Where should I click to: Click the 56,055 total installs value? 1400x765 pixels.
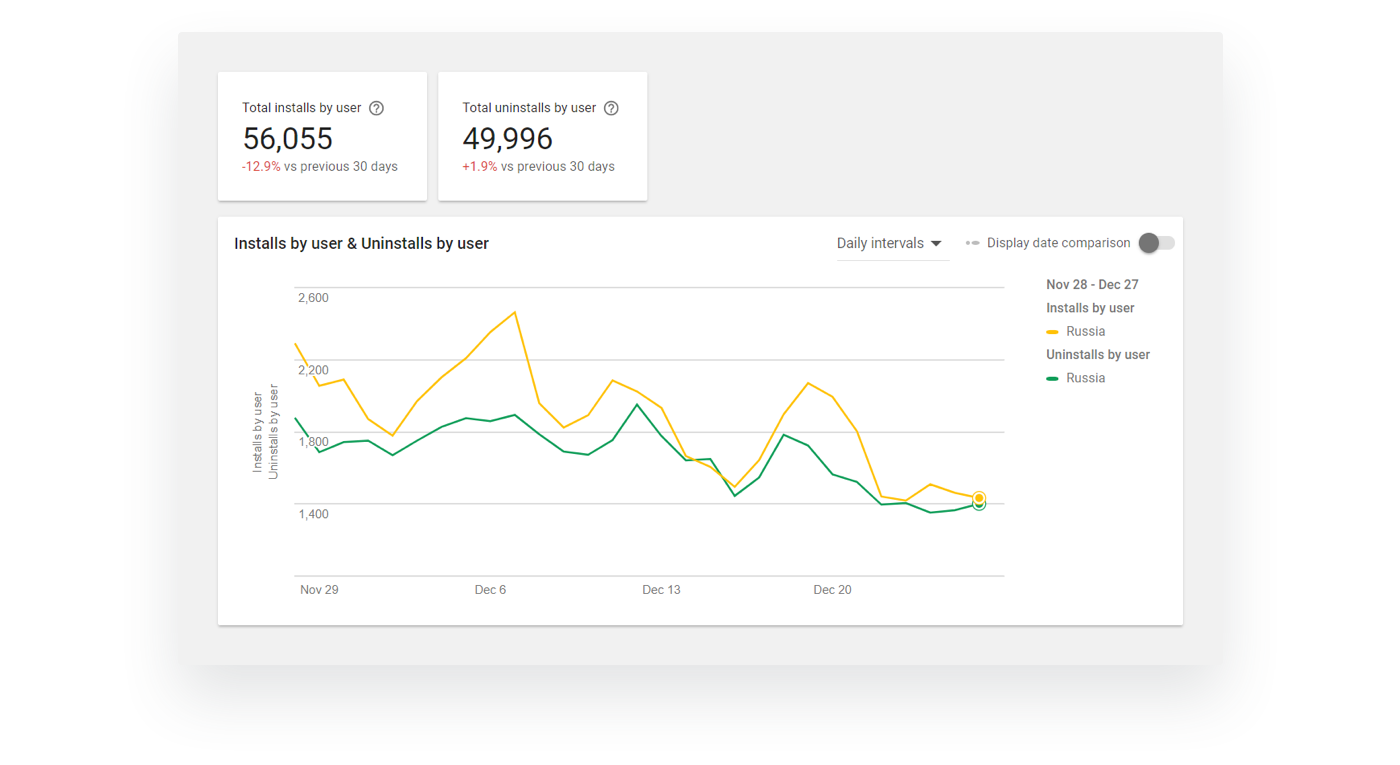pyautogui.click(x=288, y=139)
